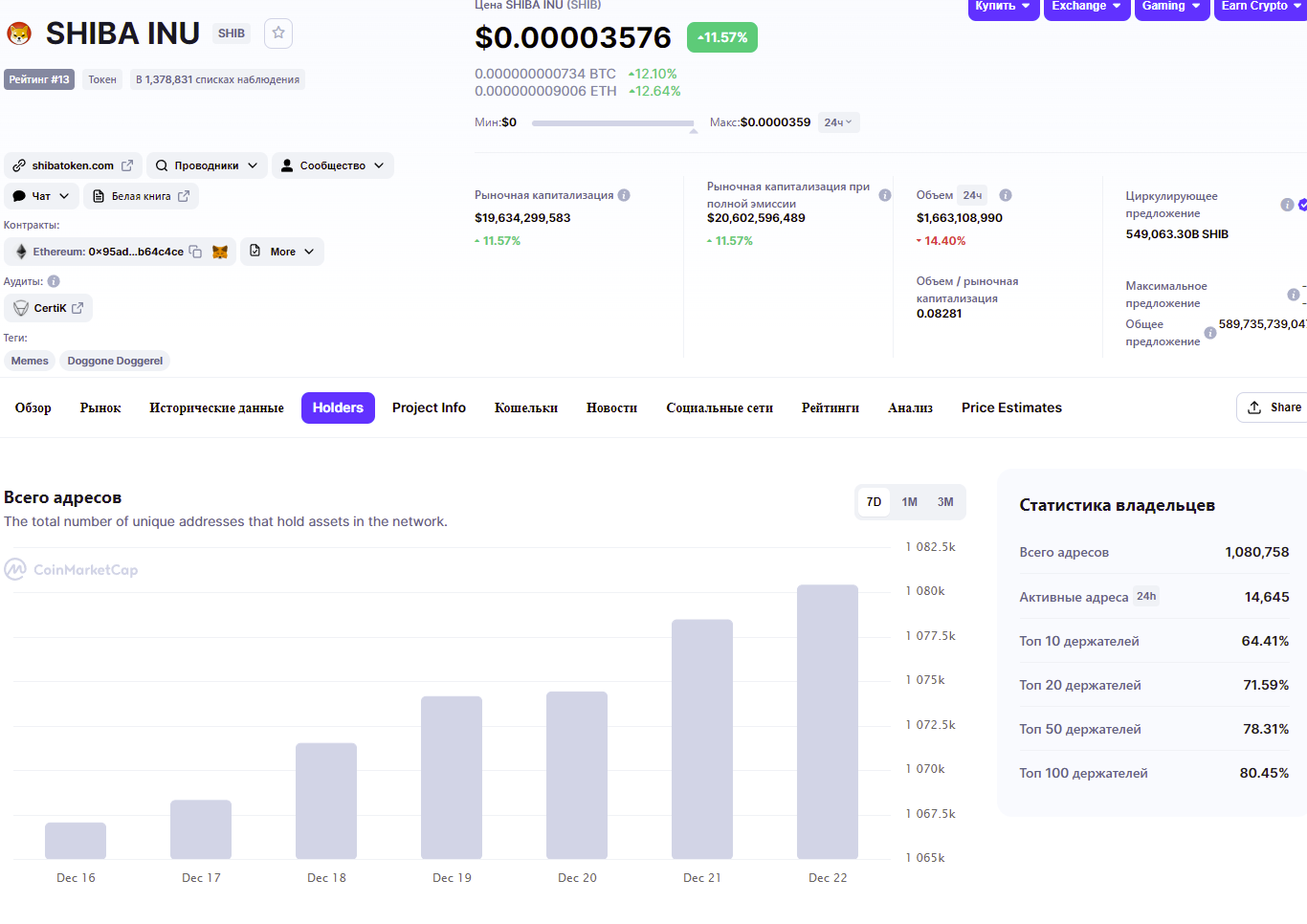
Task: Copy the Ethereum contract address
Action: [195, 252]
